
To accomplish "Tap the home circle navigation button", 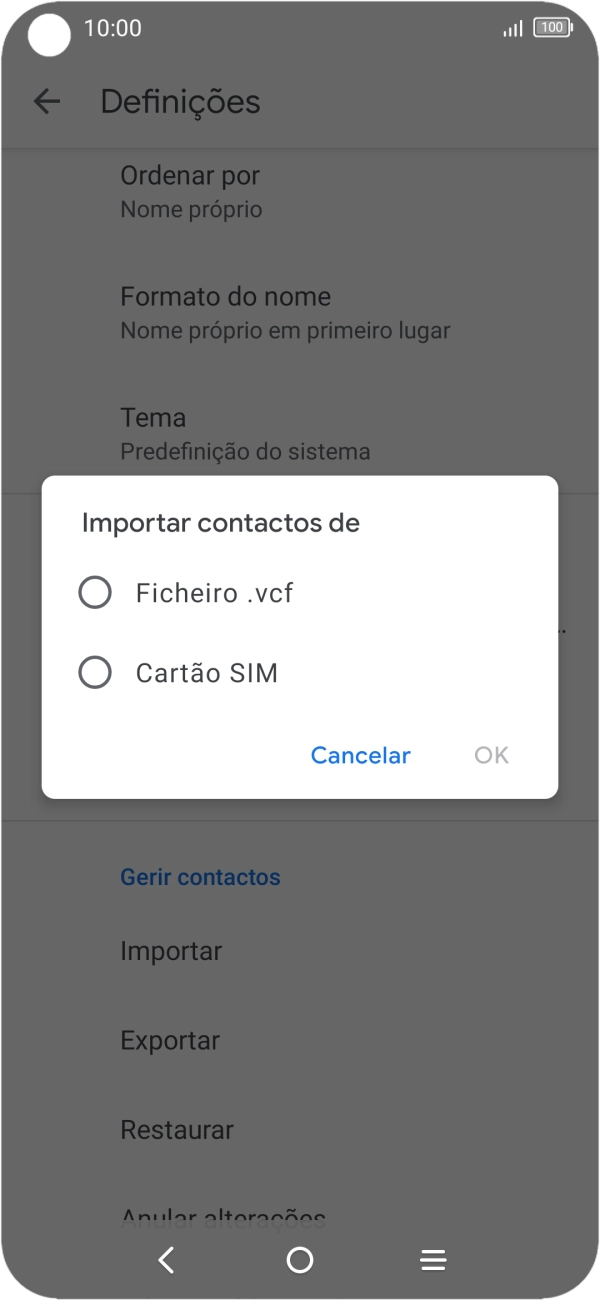I will pos(299,1260).
